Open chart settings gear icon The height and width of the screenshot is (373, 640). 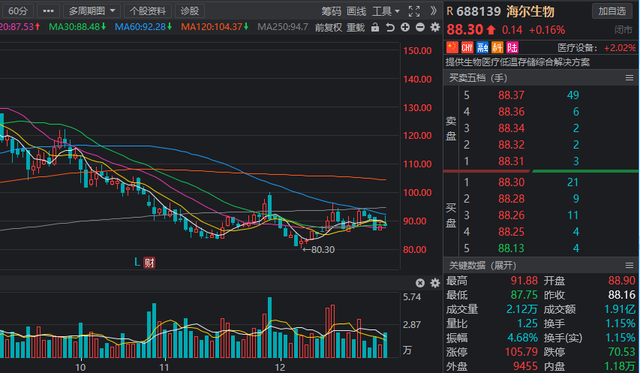tap(436, 27)
